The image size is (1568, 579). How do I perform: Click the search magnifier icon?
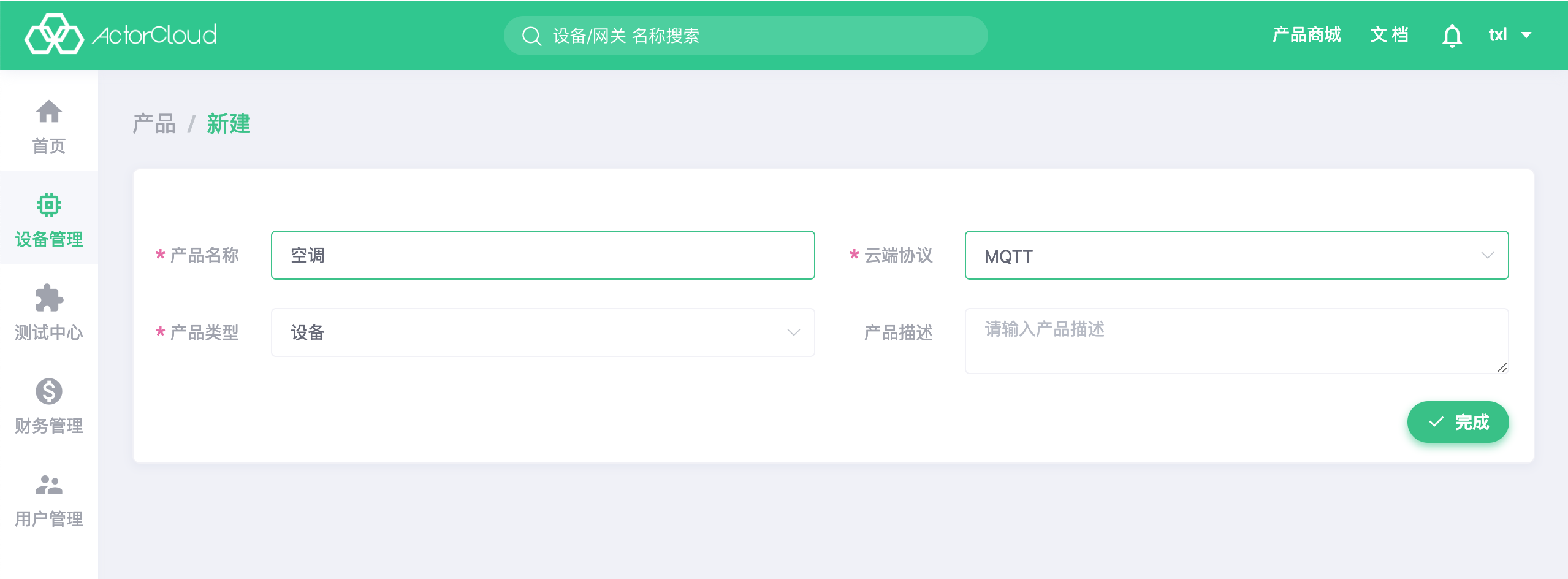(x=531, y=36)
